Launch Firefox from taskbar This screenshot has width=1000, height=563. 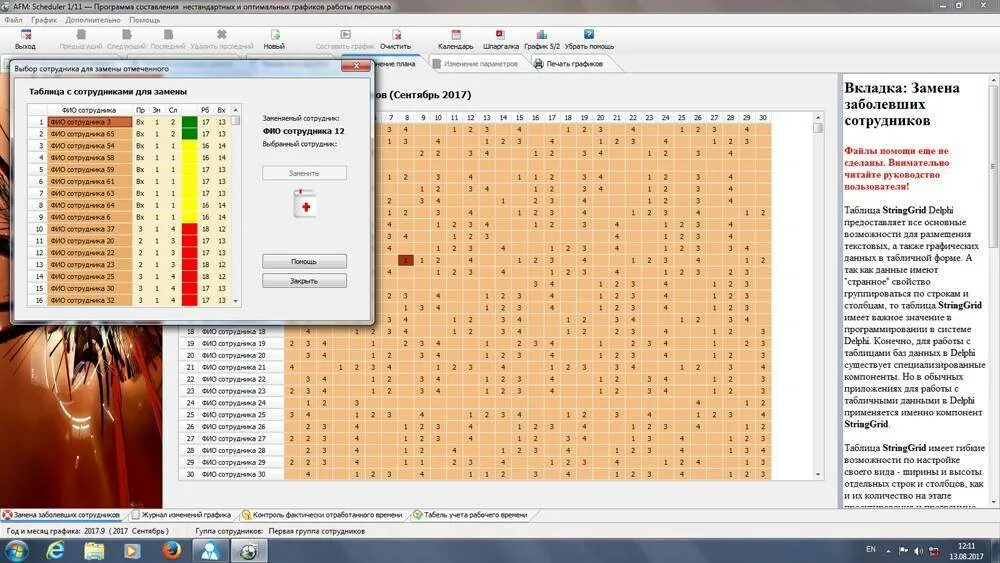coord(171,550)
